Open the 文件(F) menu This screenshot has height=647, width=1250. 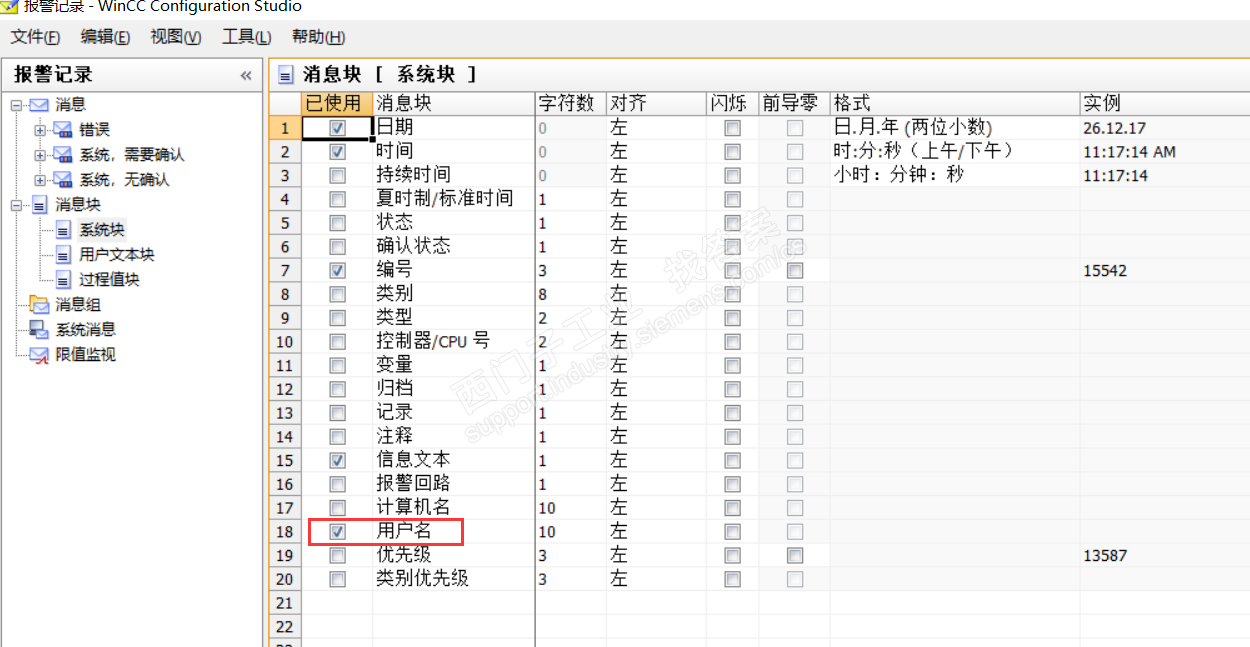35,37
